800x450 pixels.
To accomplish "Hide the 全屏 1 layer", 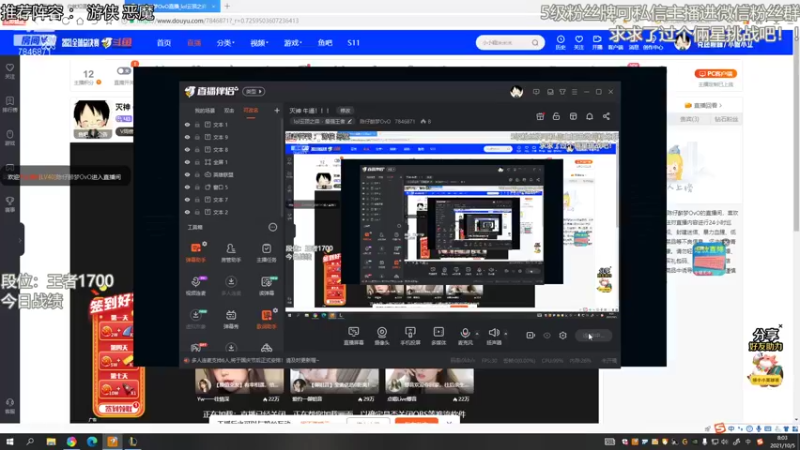I will 187,162.
